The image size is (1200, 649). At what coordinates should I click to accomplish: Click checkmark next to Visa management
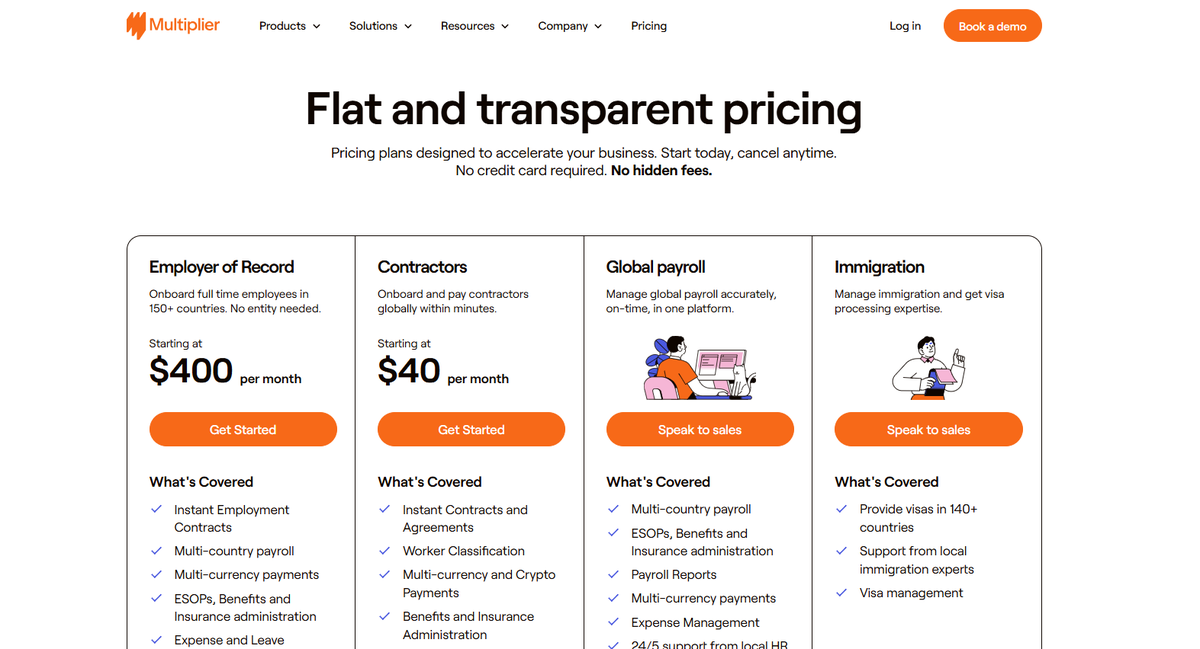point(842,593)
